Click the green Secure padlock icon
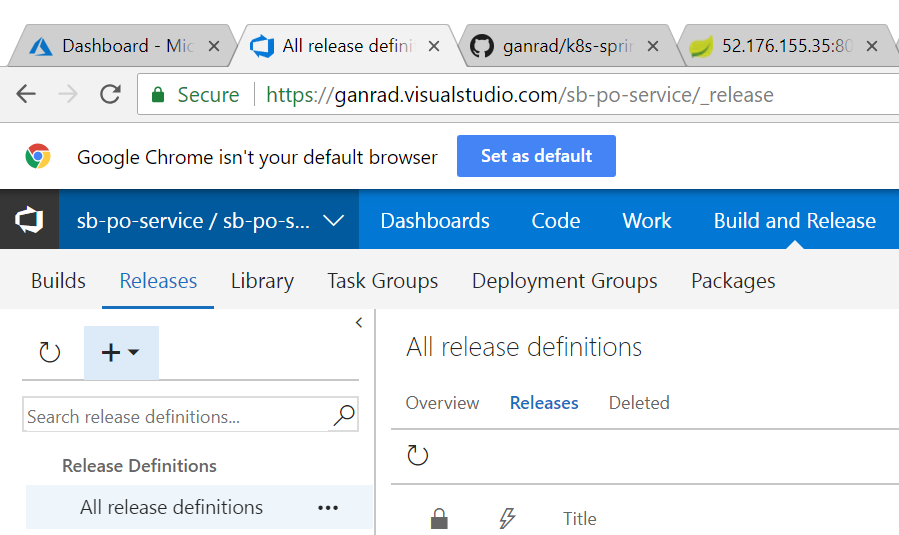The height and width of the screenshot is (535, 899). point(158,95)
